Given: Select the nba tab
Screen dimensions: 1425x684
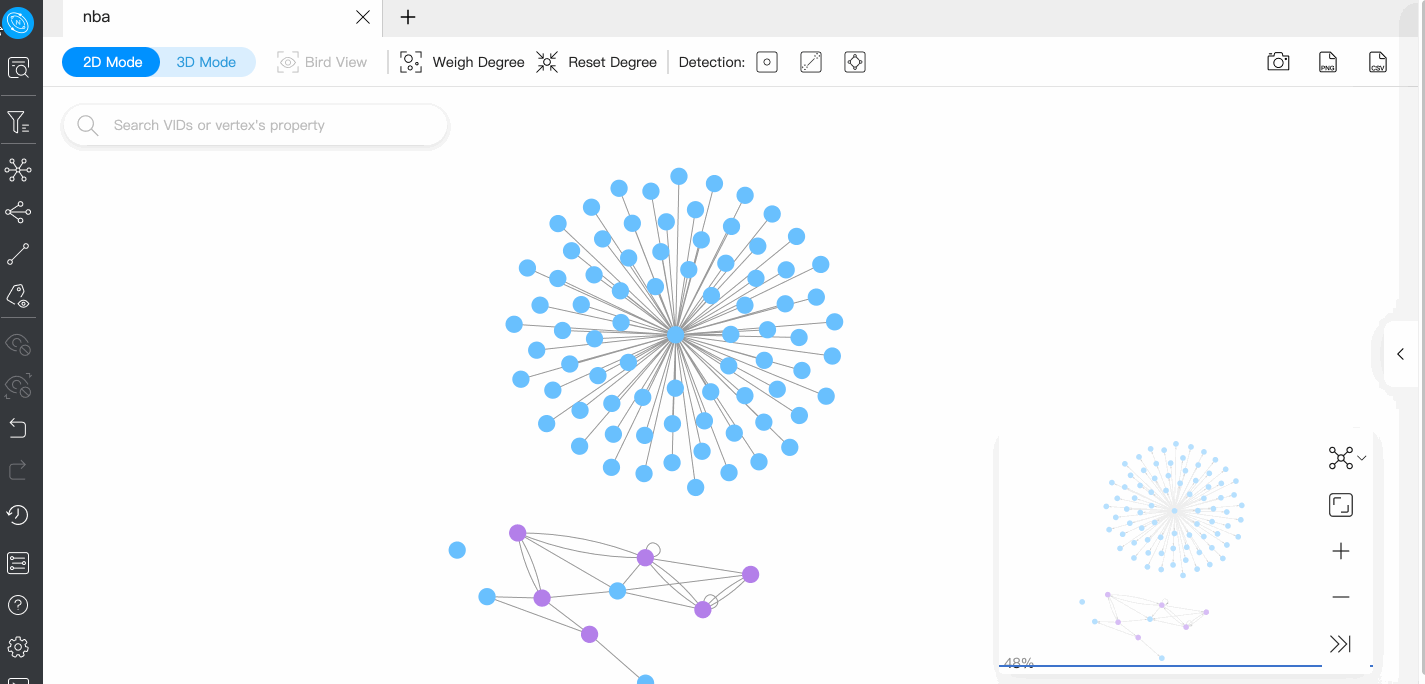Looking at the screenshot, I should pos(97,17).
